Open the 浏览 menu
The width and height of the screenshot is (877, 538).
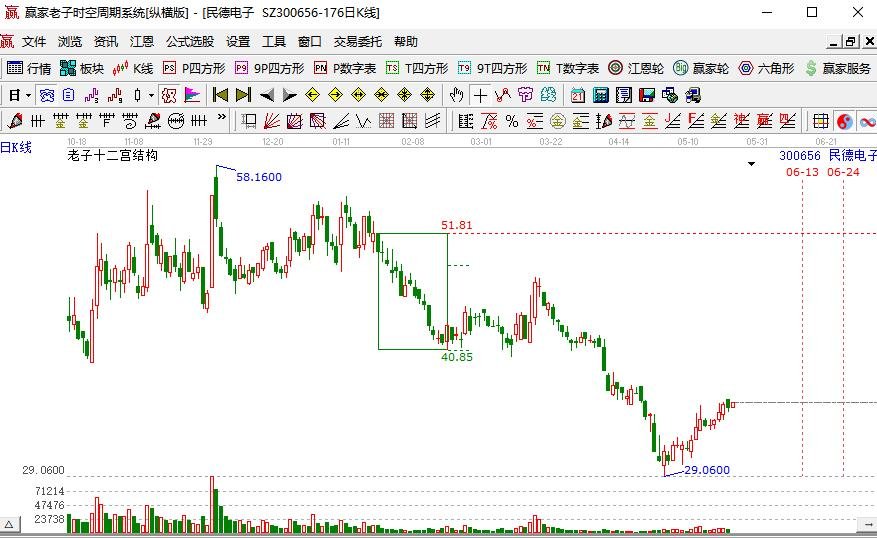pyautogui.click(x=69, y=41)
